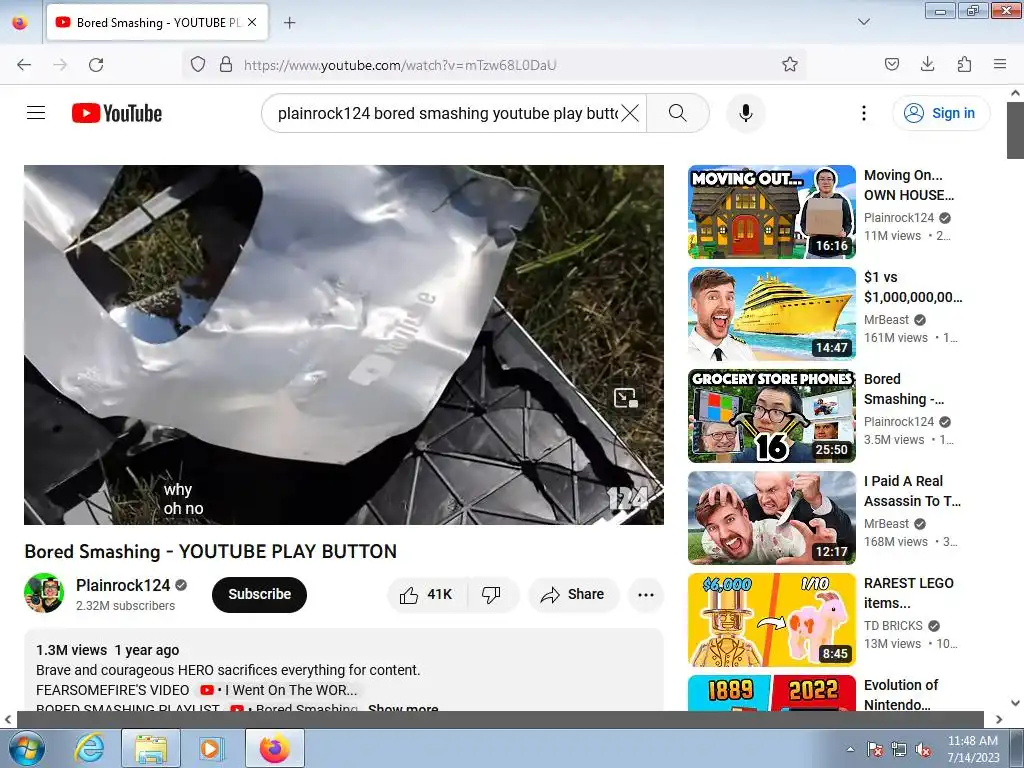Viewport: 1024px width, 768px height.
Task: Switch to Firefox on the taskbar
Action: (274, 748)
